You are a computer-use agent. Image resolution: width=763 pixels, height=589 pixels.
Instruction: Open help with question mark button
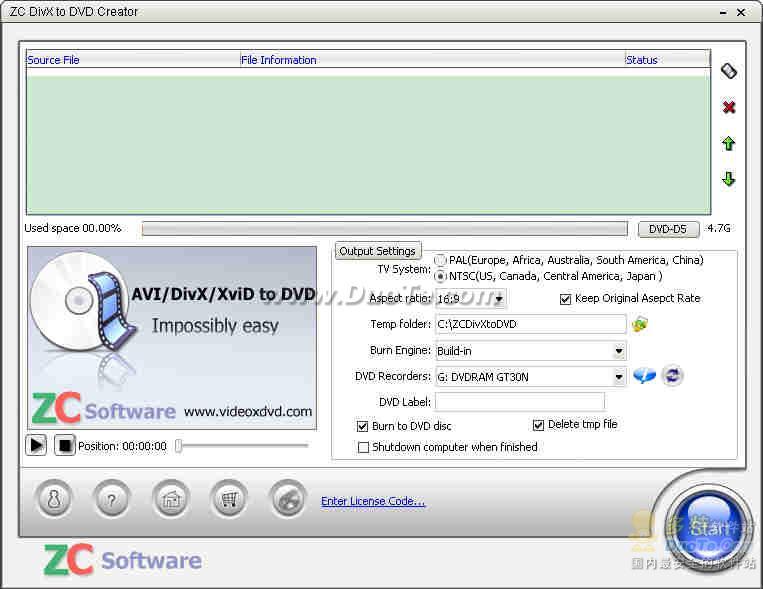112,498
